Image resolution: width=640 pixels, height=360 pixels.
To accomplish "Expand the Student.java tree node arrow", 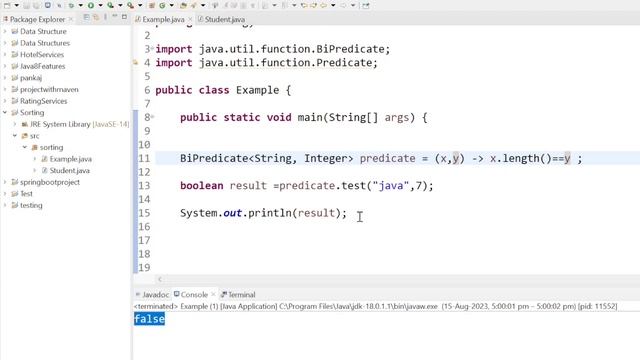I will pos(35,170).
